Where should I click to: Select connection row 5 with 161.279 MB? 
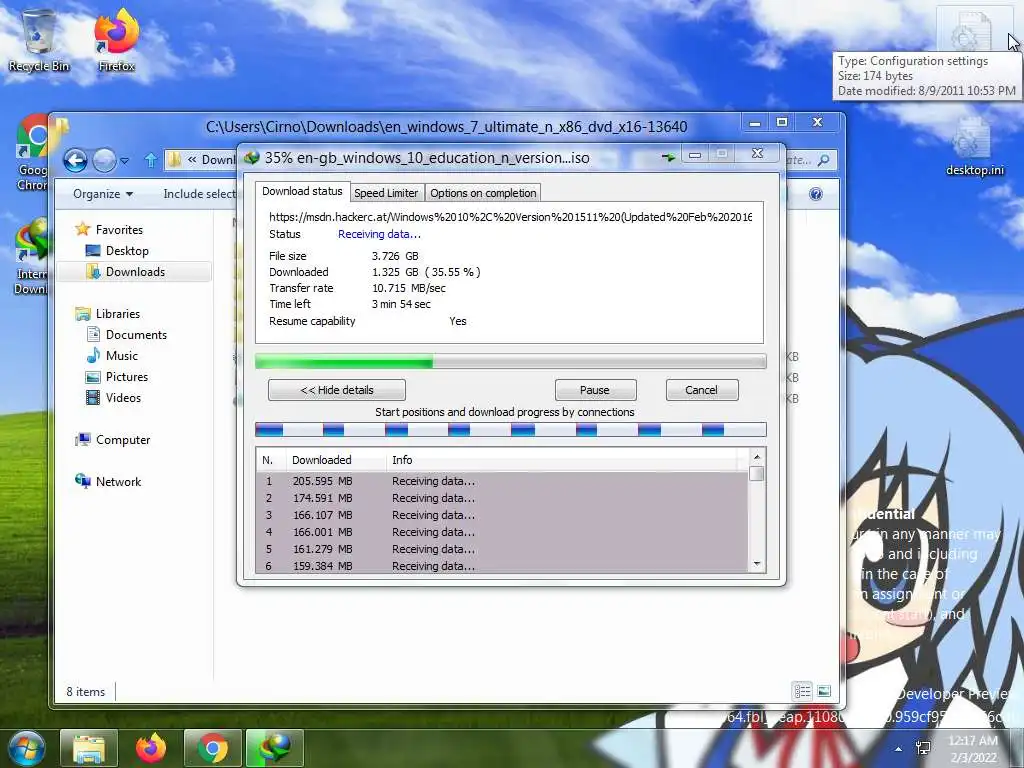[502, 549]
